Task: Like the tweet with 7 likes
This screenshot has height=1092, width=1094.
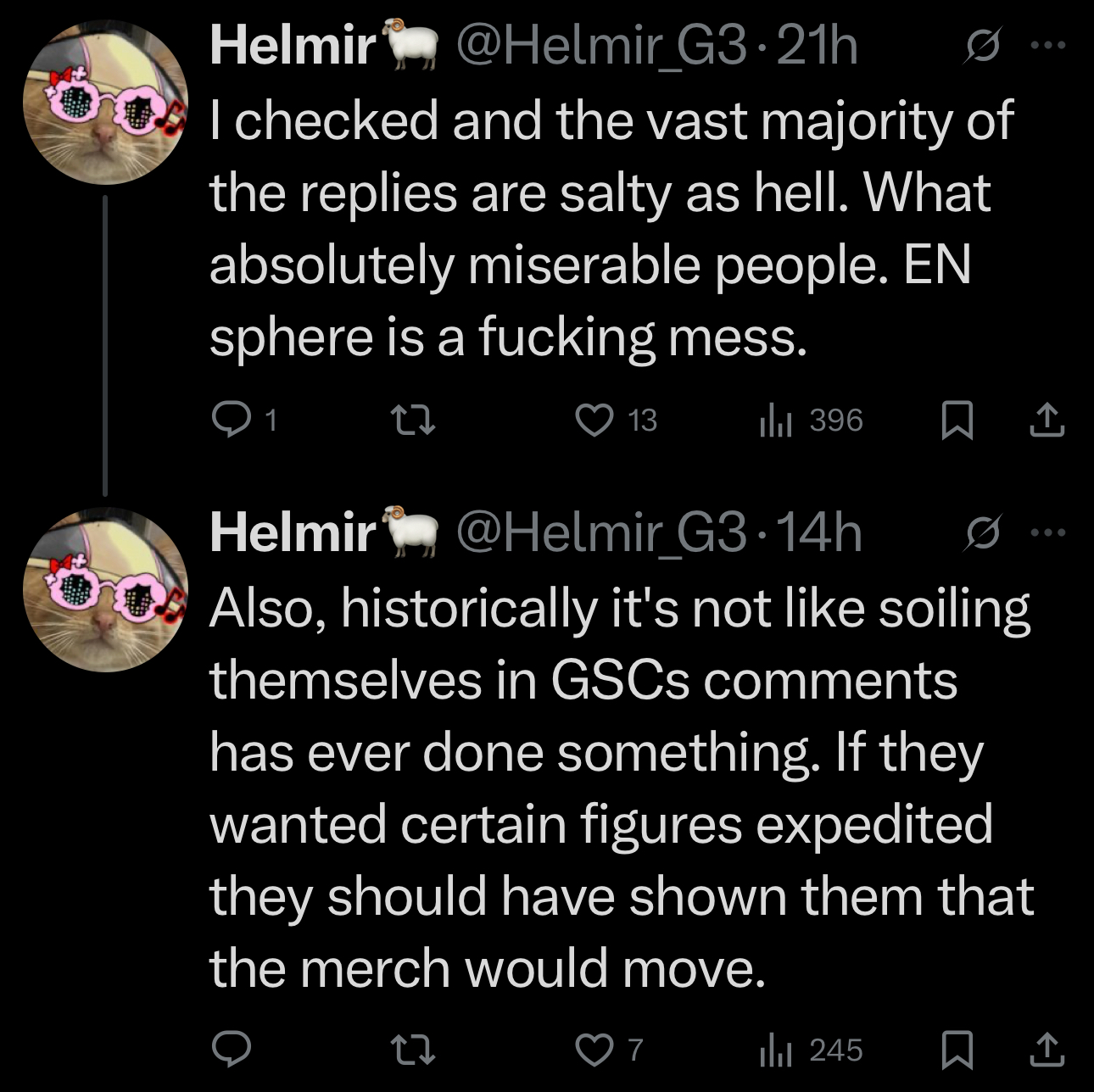Action: (594, 1050)
